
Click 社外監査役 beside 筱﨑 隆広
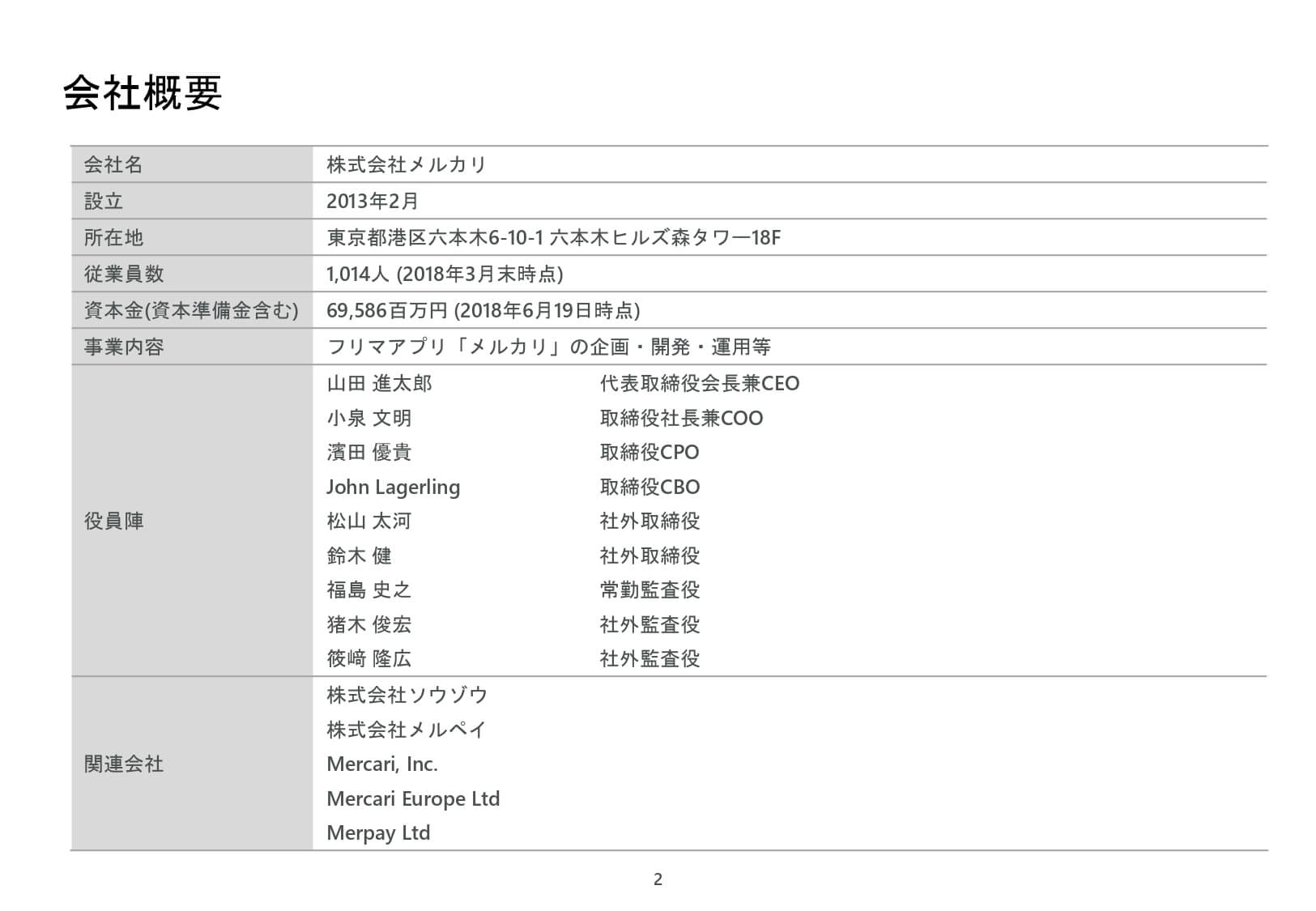(649, 658)
